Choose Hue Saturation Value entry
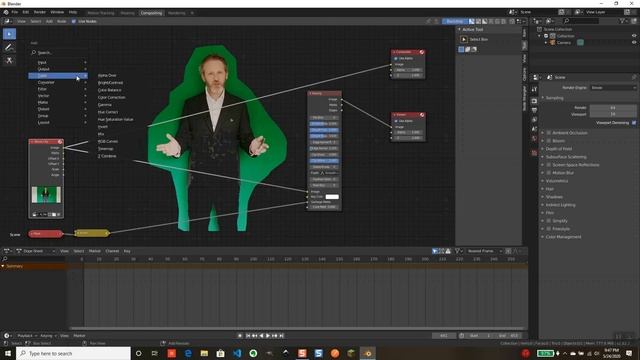This screenshot has height=360, width=640. tap(116, 119)
